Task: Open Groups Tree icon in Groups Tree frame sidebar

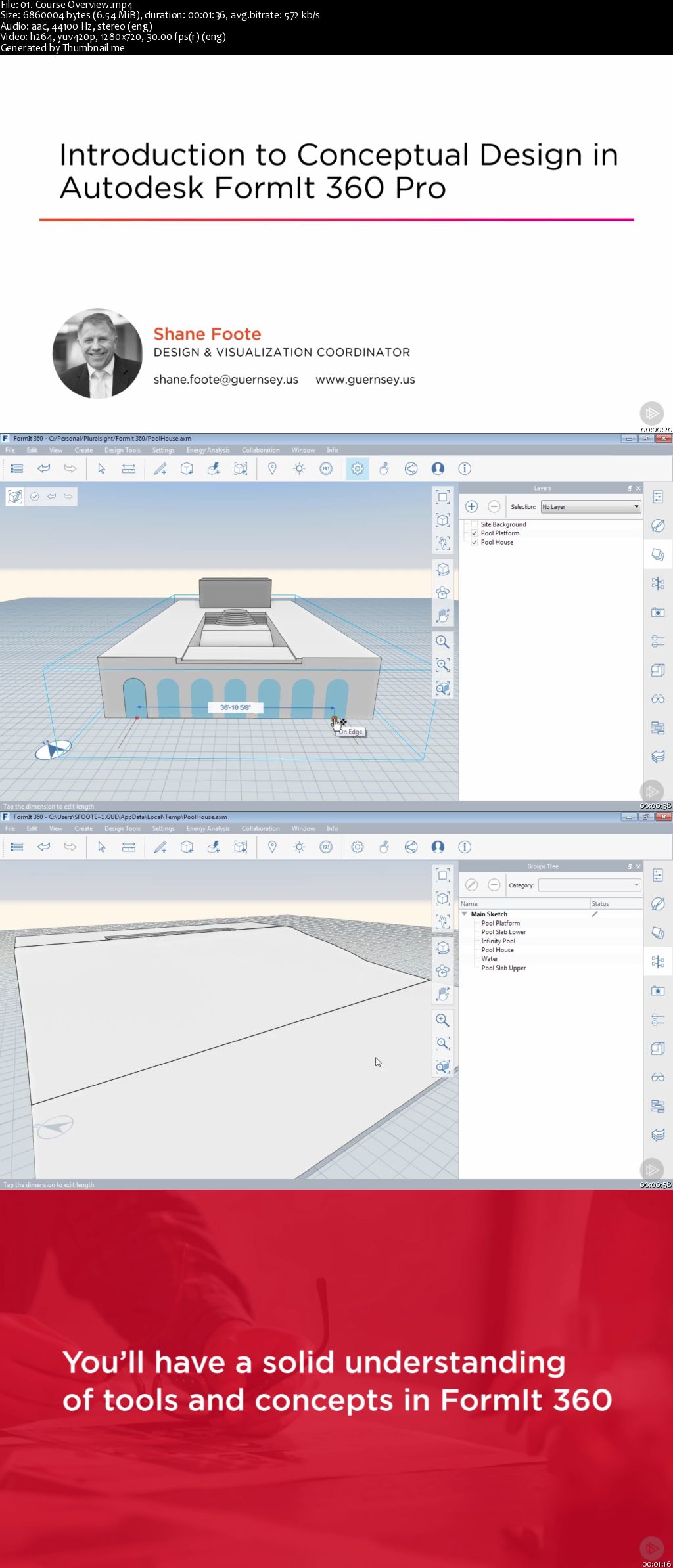Action: click(x=658, y=962)
